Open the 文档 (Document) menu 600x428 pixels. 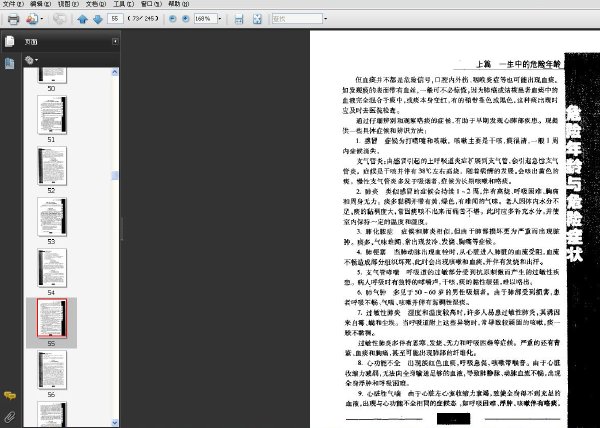click(96, 4)
